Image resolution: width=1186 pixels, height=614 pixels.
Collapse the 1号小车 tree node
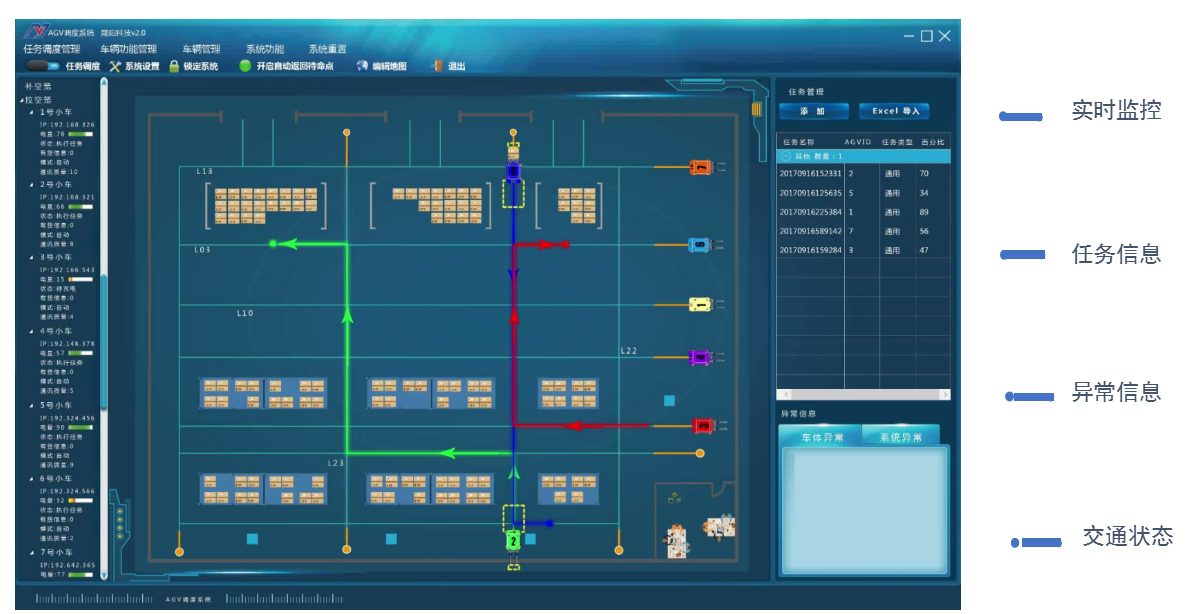coord(31,112)
